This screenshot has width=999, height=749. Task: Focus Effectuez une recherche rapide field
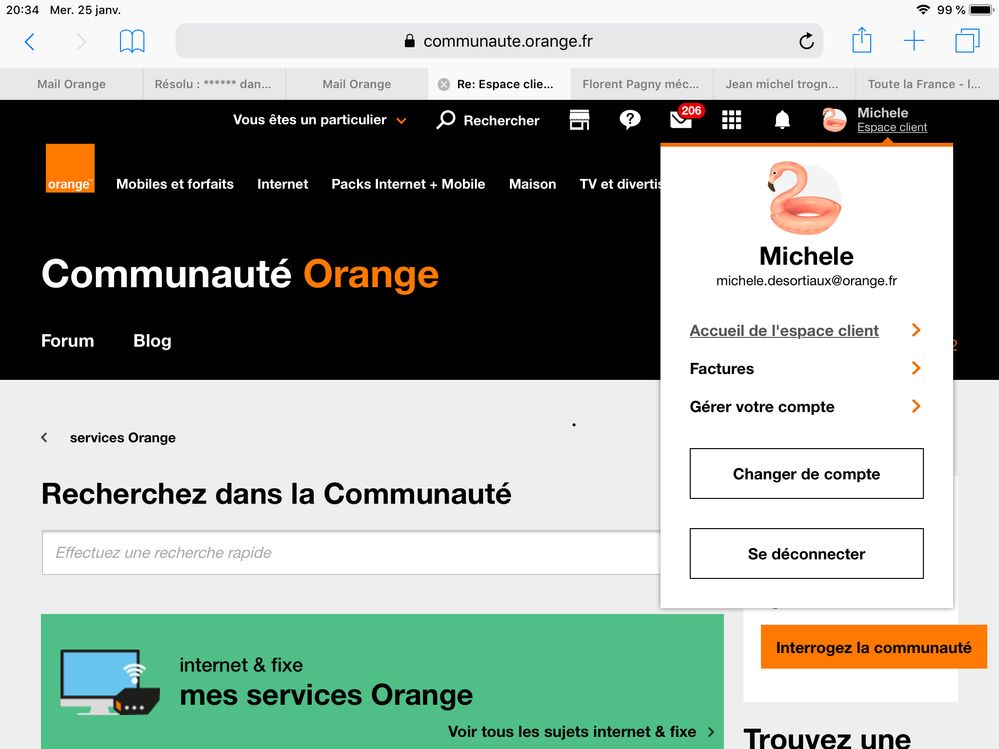tap(350, 553)
